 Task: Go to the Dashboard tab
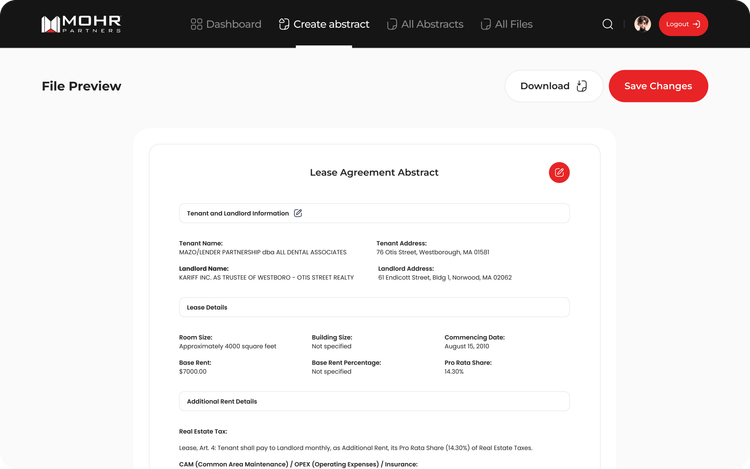[233, 24]
